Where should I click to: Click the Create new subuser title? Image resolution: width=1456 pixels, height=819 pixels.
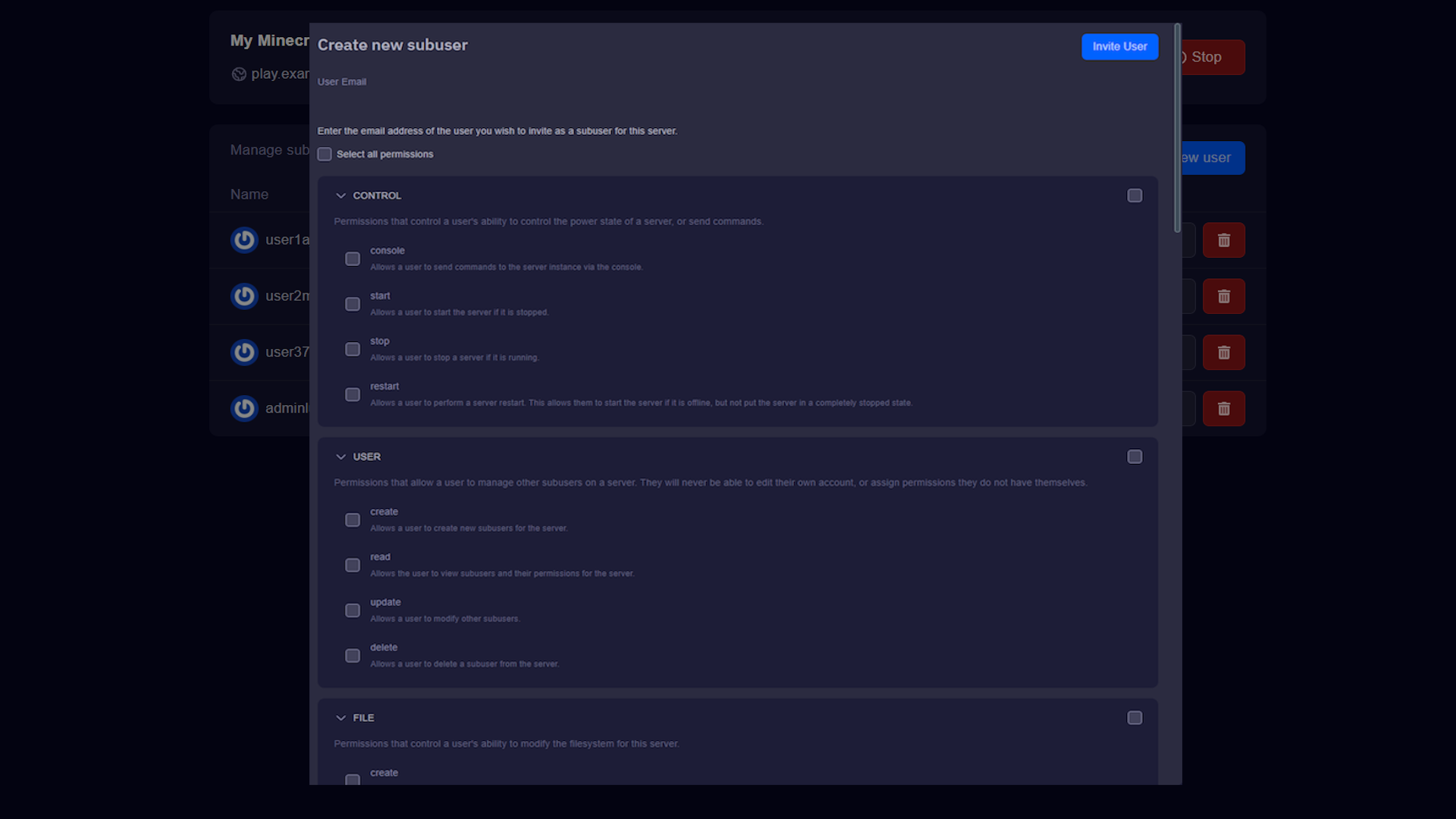392,45
